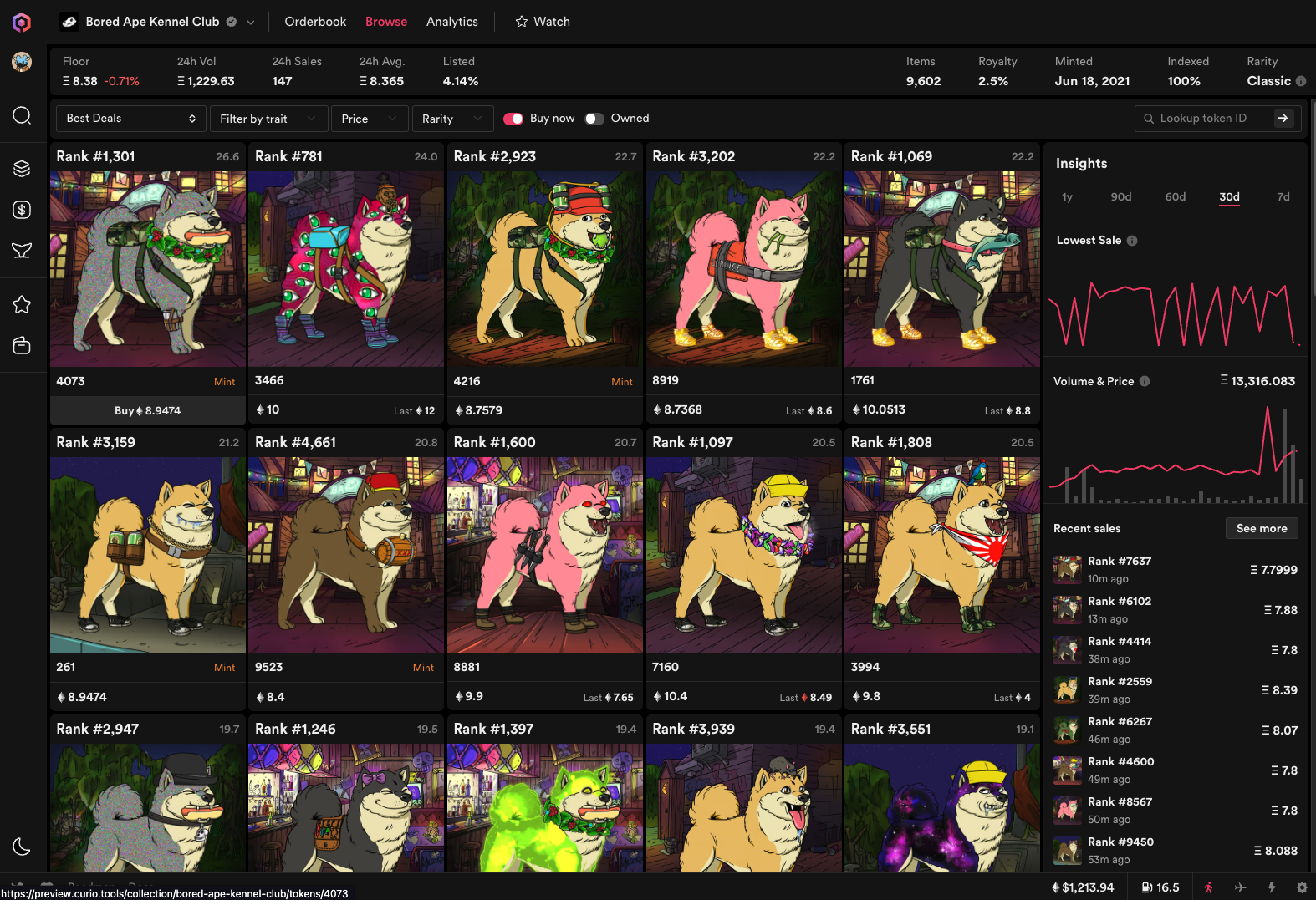Click the ETH price $1,213.94 indicator
The width and height of the screenshot is (1316, 900).
coord(1083,887)
